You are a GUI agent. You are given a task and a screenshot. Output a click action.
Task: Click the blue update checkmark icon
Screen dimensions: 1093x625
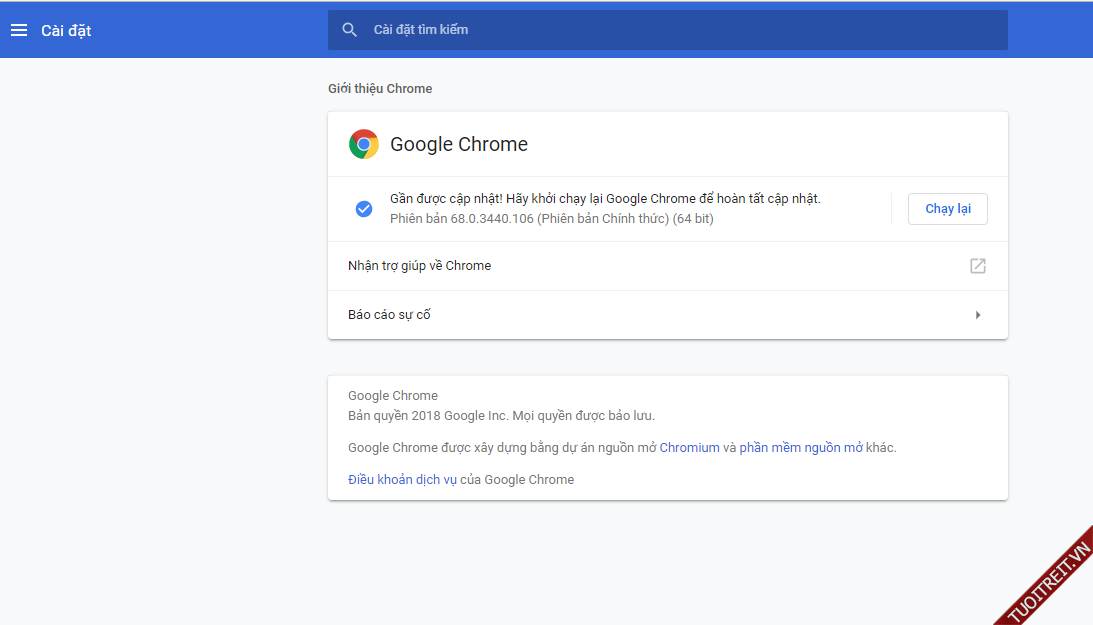coord(364,209)
